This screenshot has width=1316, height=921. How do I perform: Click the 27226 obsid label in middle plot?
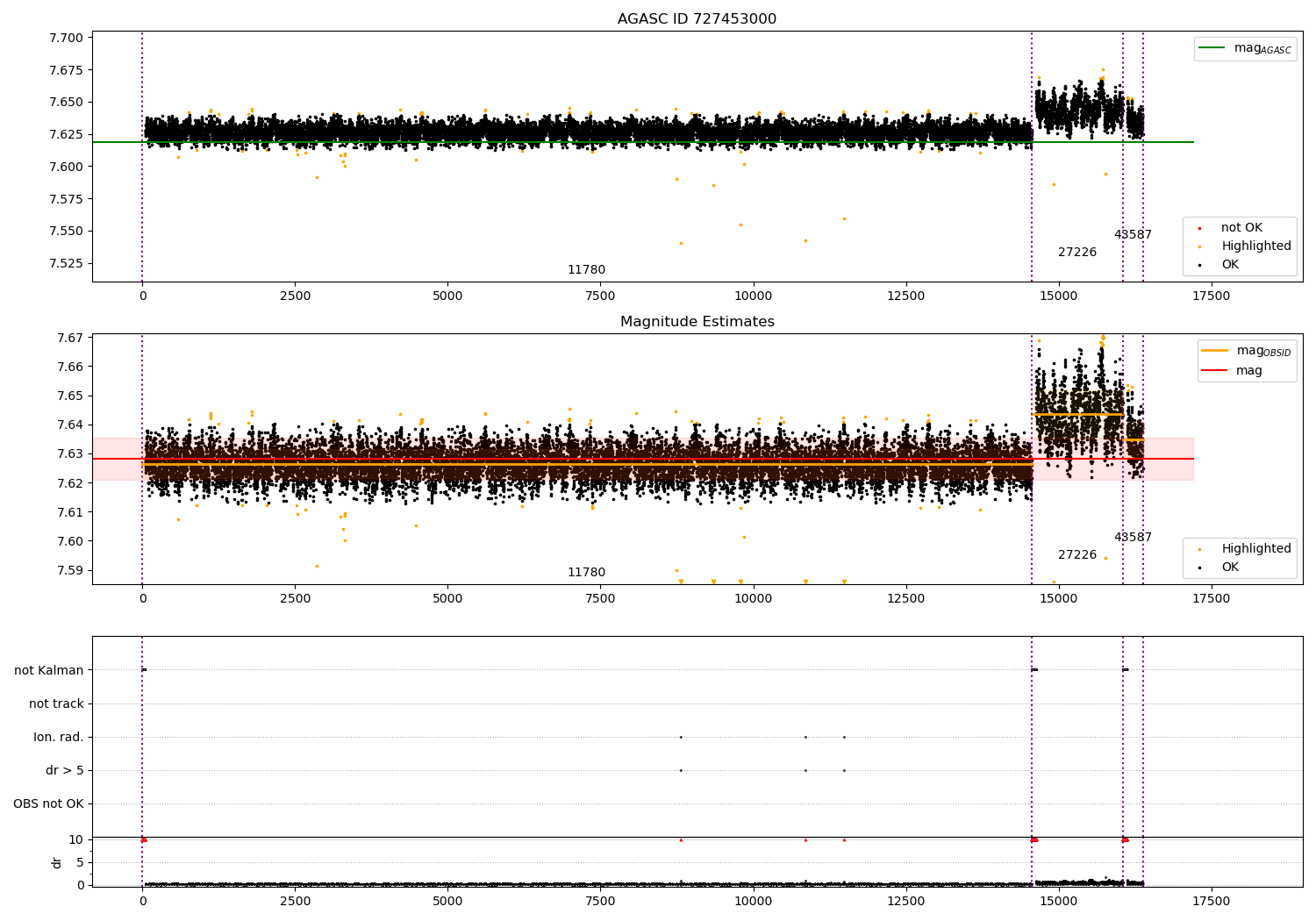1076,555
